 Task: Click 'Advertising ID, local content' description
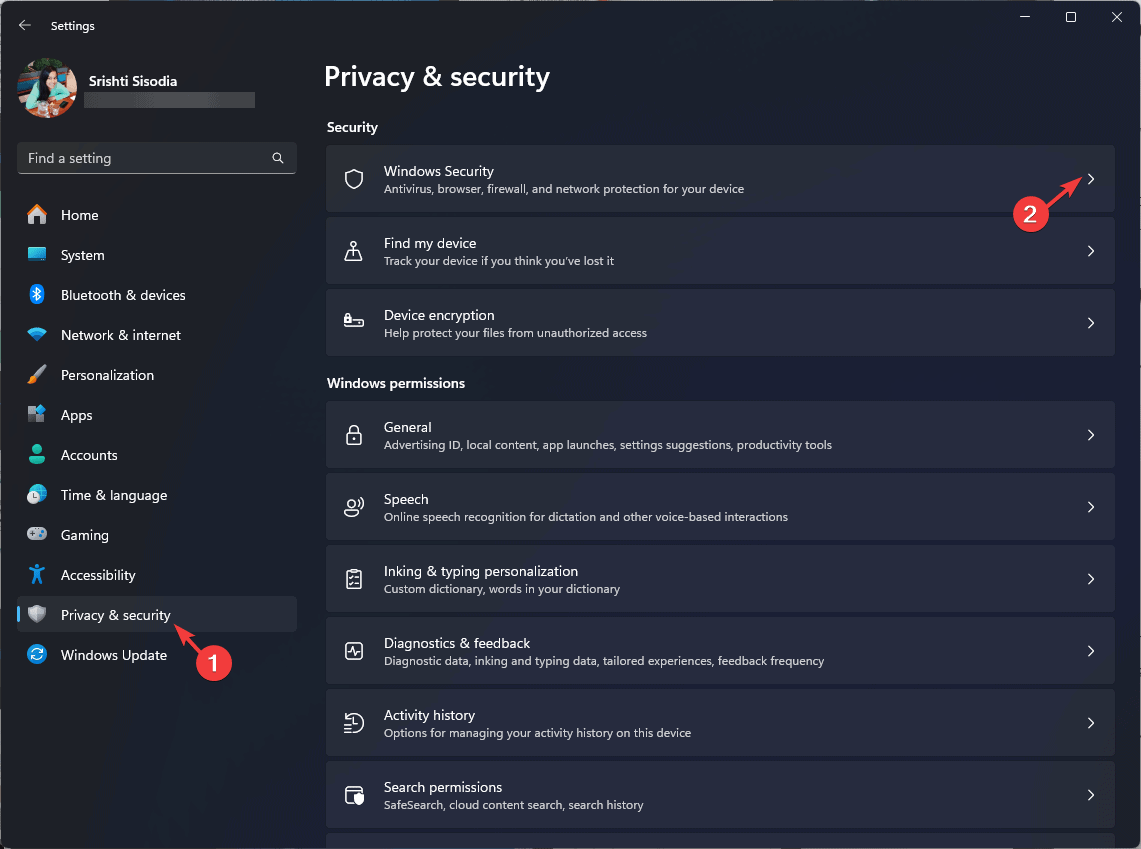point(608,445)
